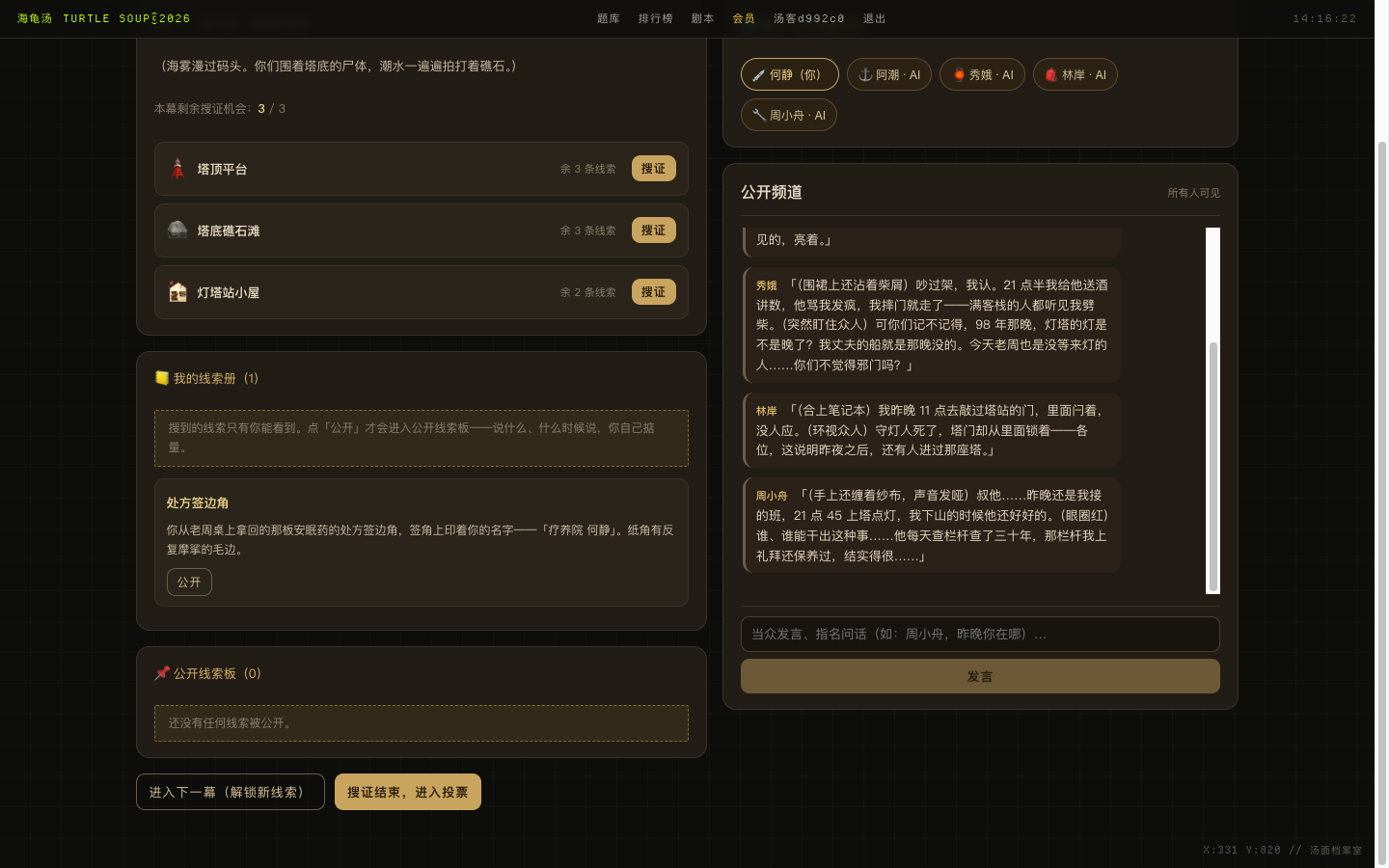Search for evidence at 塔底礁石滩
Image resolution: width=1389 pixels, height=868 pixels.
pyautogui.click(x=653, y=231)
